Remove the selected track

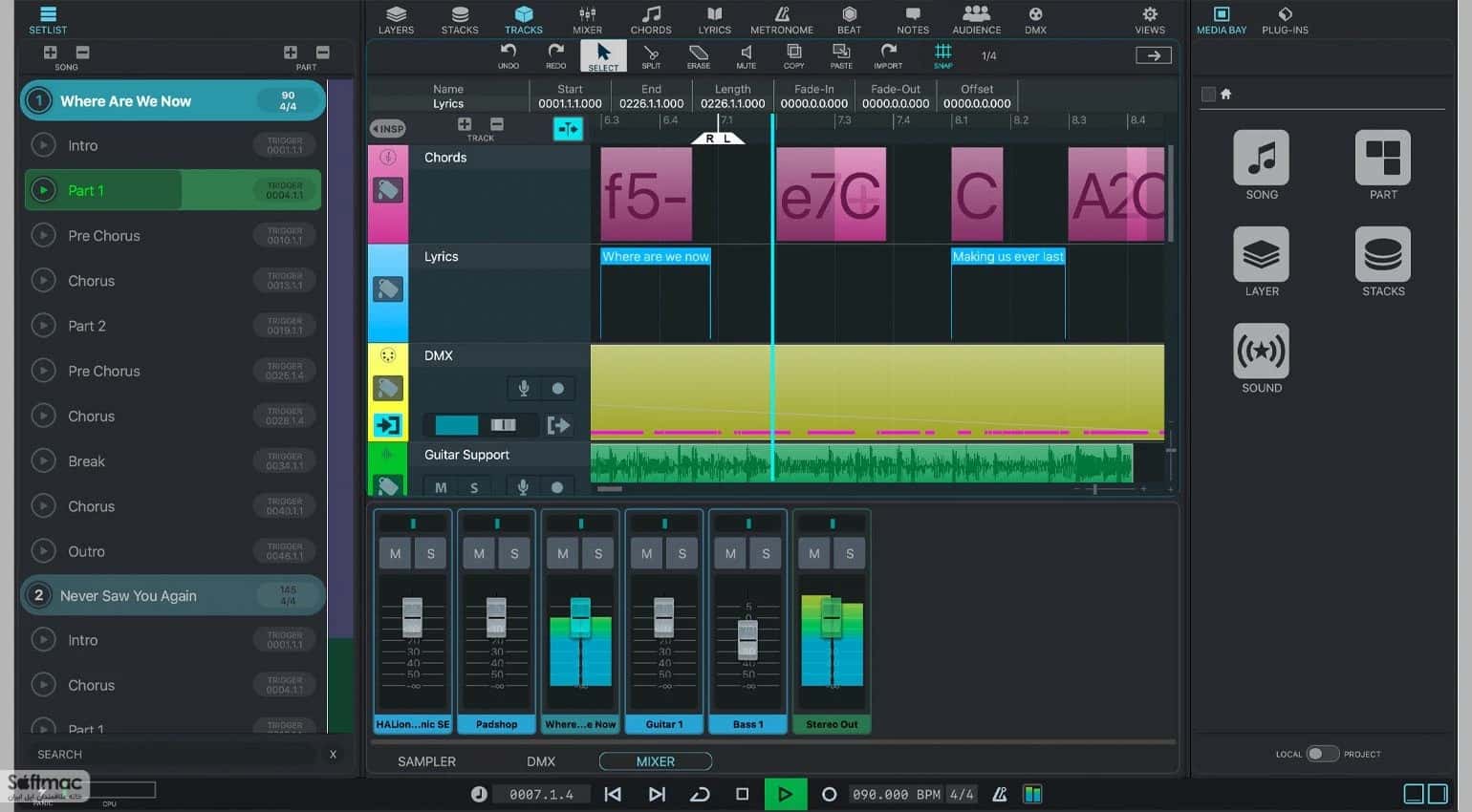pos(497,124)
